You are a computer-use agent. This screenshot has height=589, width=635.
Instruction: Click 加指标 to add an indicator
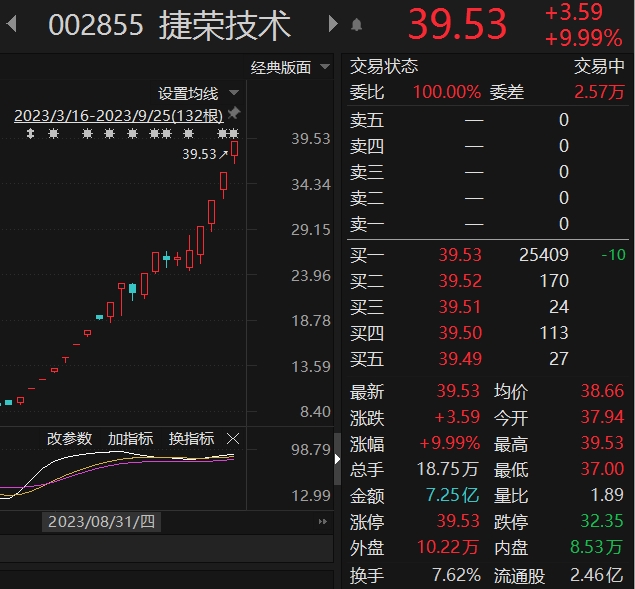coord(130,439)
